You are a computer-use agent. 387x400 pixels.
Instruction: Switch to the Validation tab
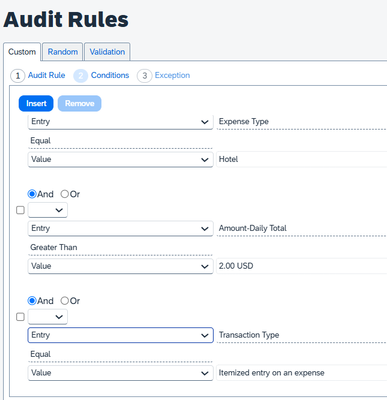click(107, 52)
